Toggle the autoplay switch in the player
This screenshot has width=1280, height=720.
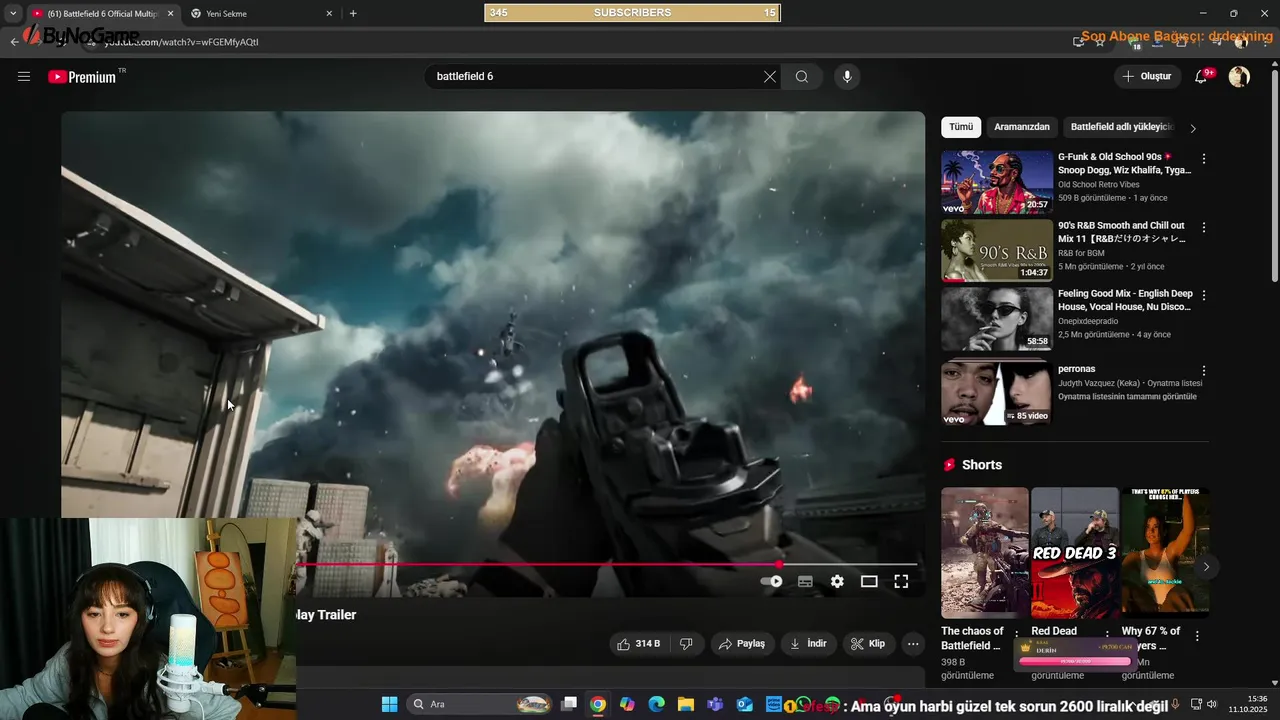(772, 581)
